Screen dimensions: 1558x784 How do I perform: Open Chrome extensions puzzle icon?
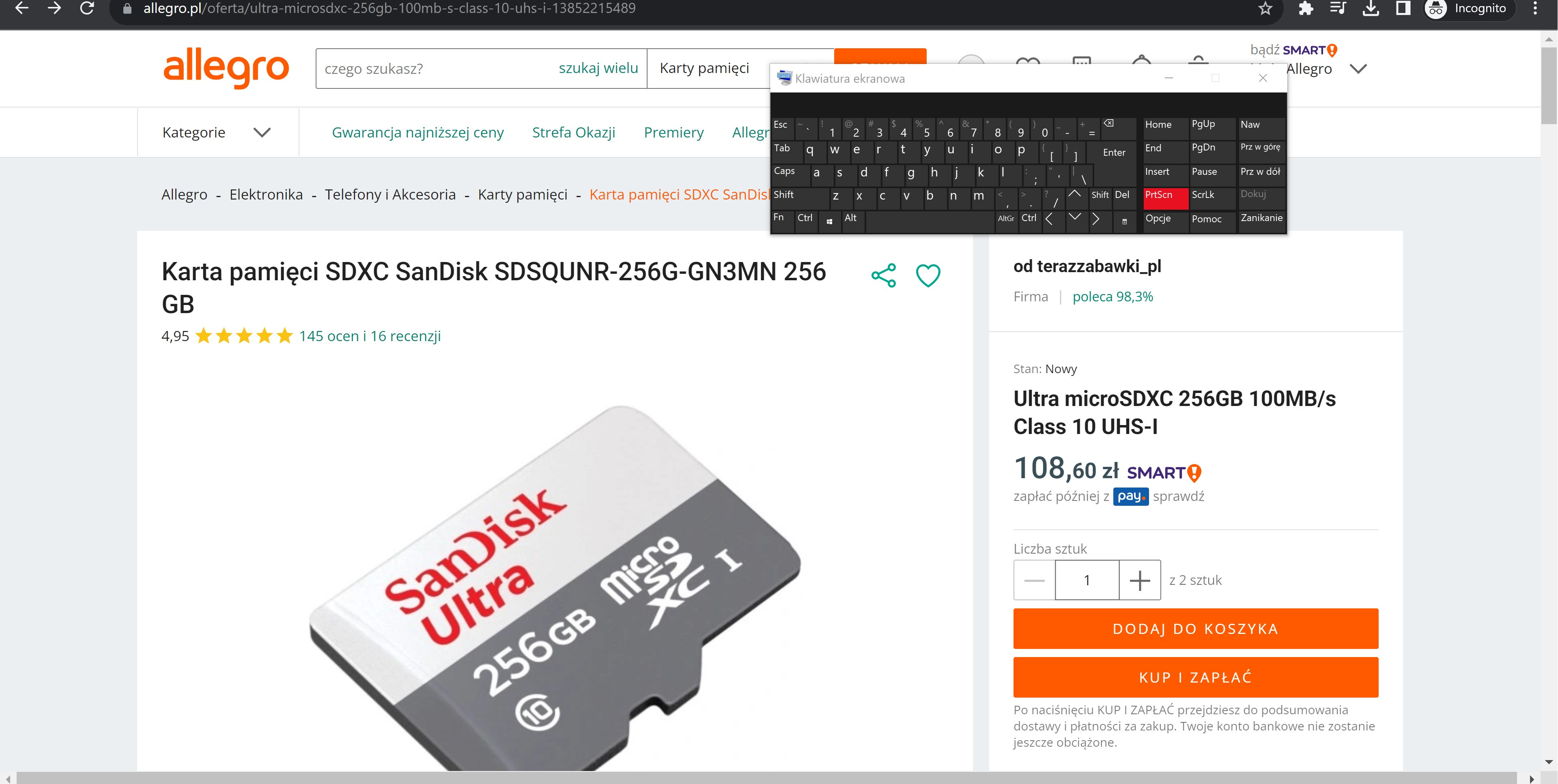point(1305,9)
